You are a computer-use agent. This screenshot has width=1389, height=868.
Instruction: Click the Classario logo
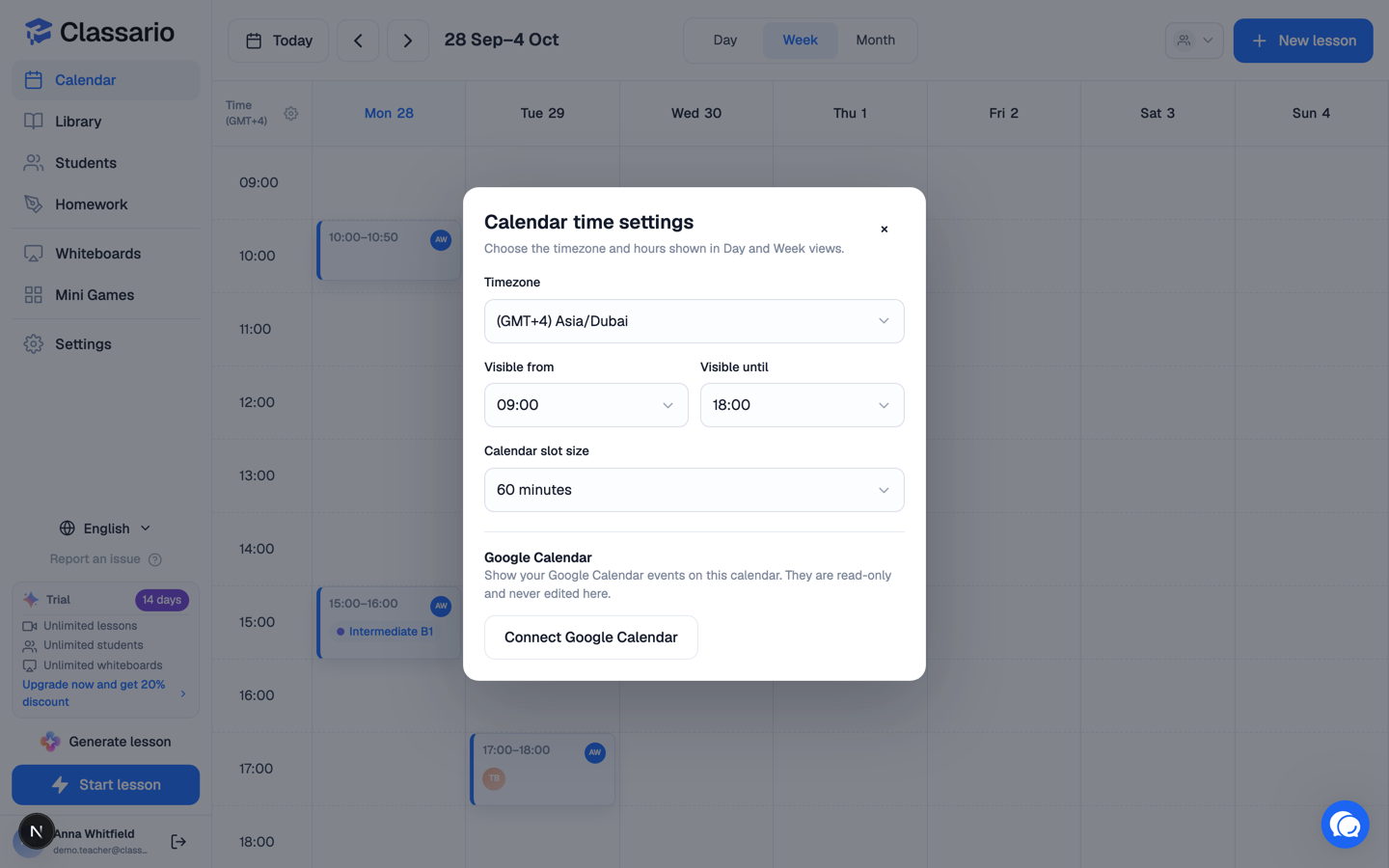coord(99,32)
